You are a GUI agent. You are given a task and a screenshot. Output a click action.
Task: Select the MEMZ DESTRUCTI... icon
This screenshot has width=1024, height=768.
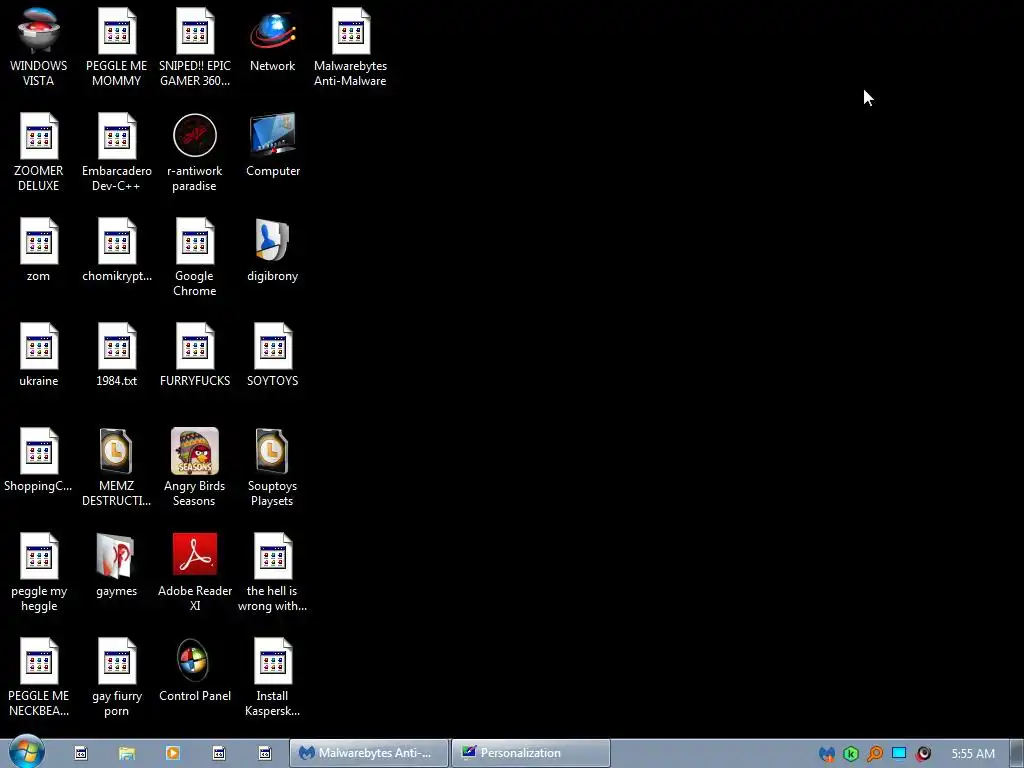[x=116, y=468]
